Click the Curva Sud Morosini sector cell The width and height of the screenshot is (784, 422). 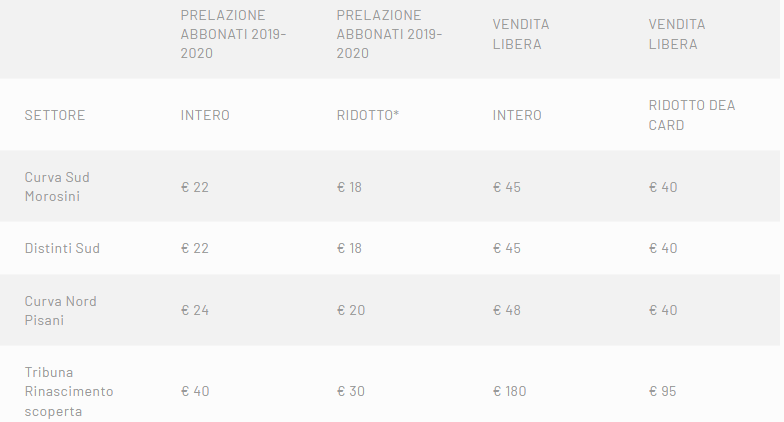point(57,187)
